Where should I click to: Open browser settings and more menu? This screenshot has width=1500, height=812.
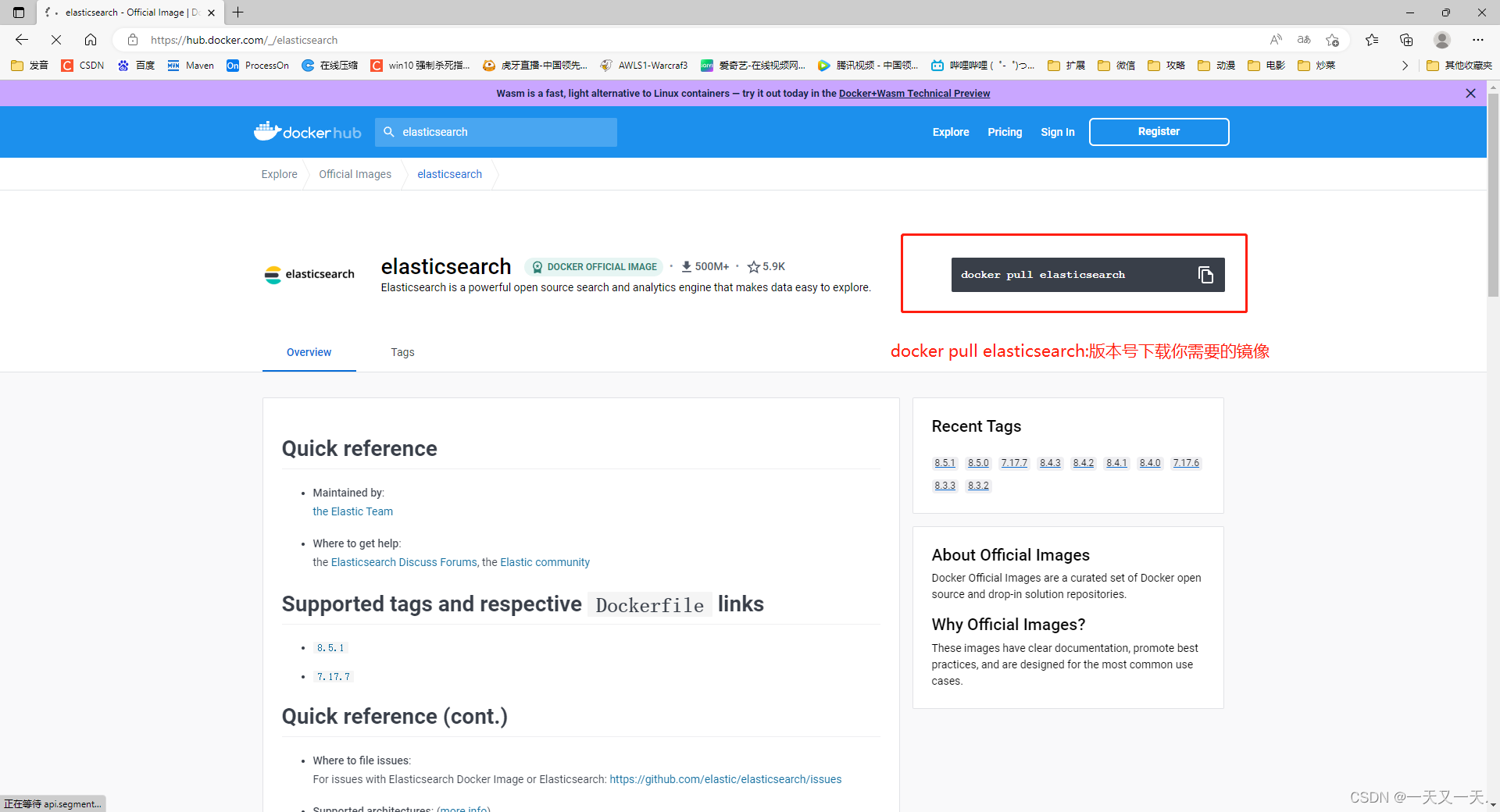(x=1477, y=40)
